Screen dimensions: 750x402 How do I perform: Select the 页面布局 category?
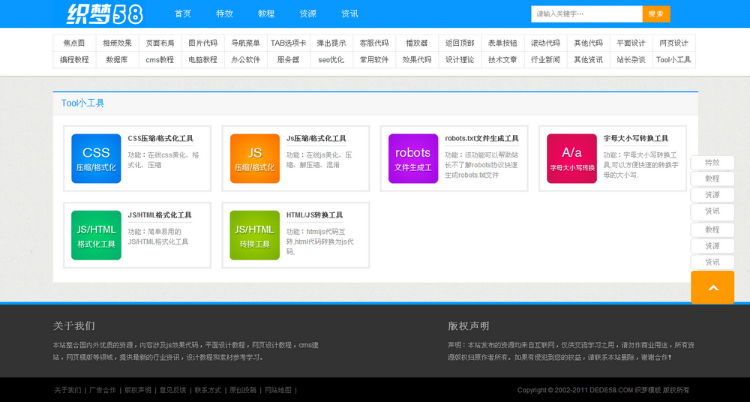click(x=160, y=43)
